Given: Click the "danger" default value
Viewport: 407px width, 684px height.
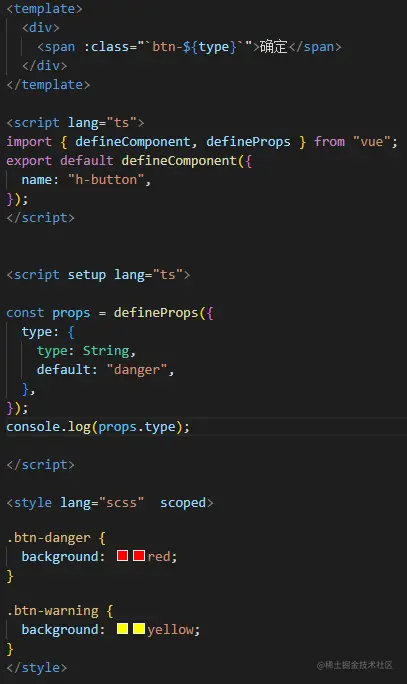Looking at the screenshot, I should (x=137, y=370).
